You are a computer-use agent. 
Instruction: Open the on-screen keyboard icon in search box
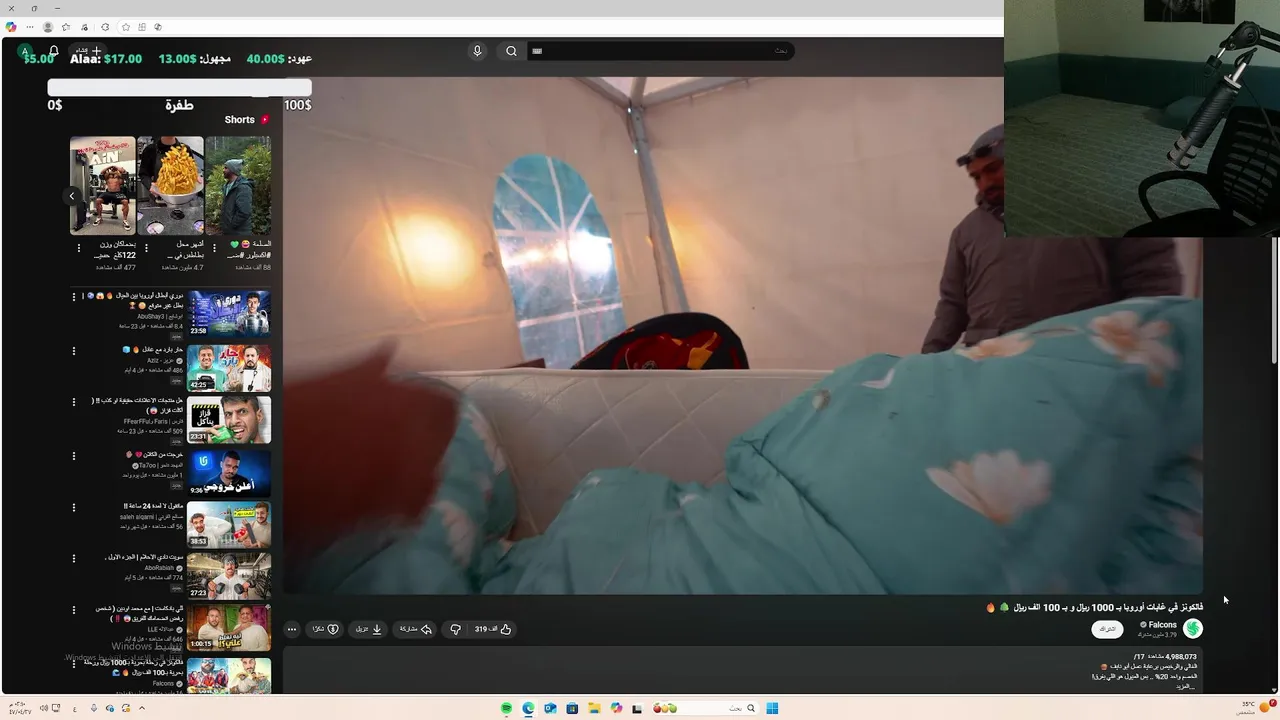click(537, 51)
